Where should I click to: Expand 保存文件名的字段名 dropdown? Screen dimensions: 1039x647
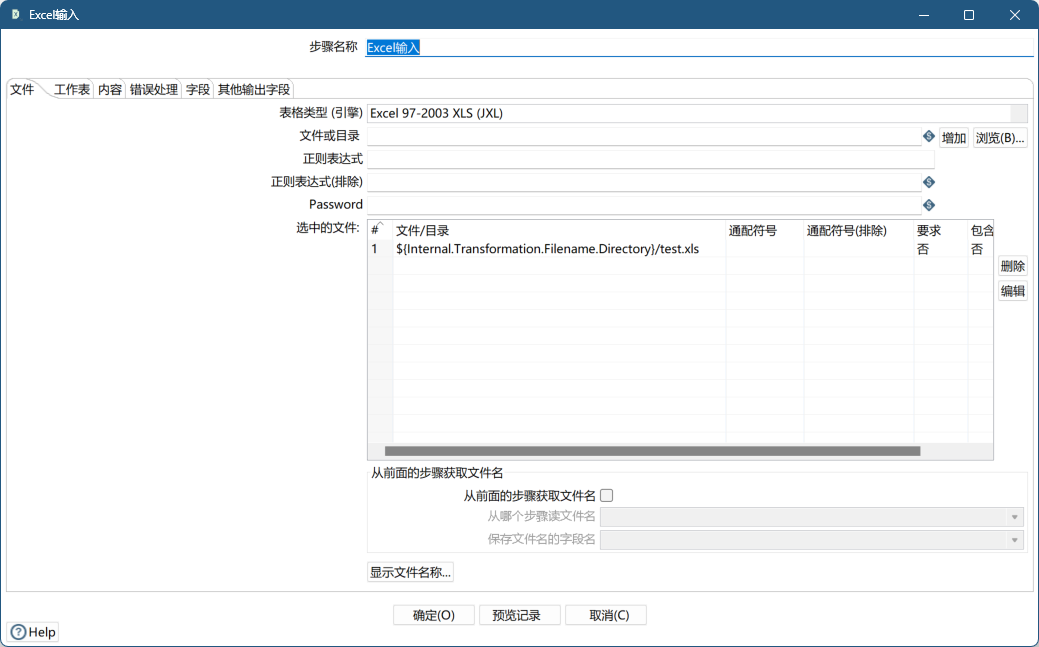pos(1015,540)
